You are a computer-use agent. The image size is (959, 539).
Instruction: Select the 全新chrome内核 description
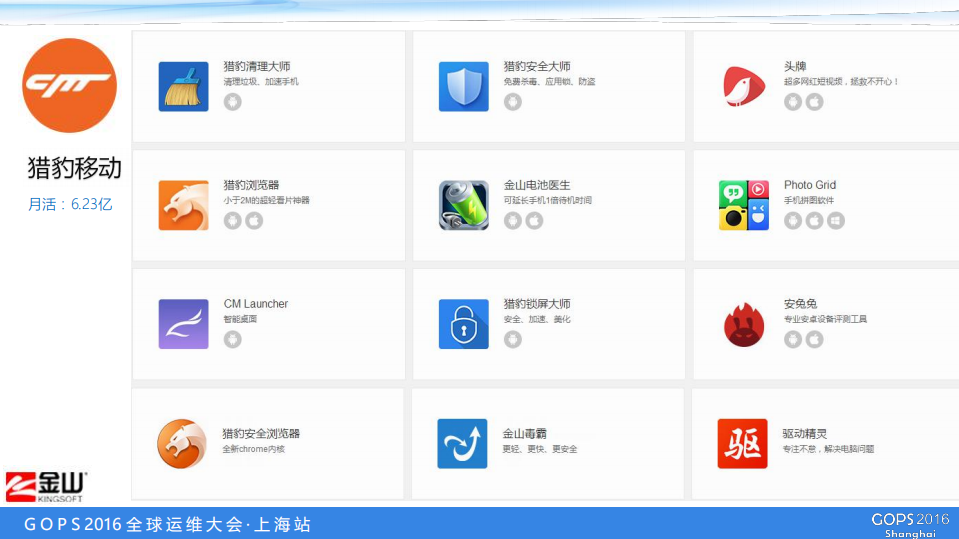[x=254, y=449]
